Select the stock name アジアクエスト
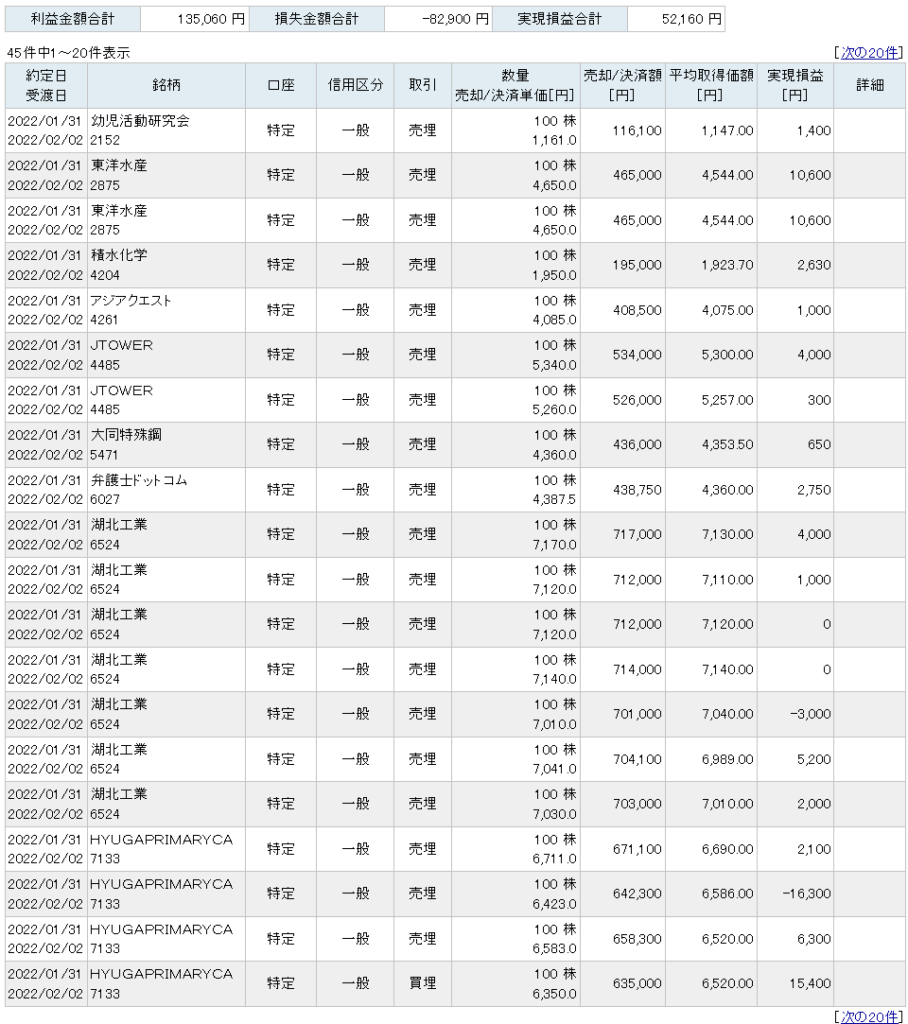The image size is (908, 1024). pos(131,300)
